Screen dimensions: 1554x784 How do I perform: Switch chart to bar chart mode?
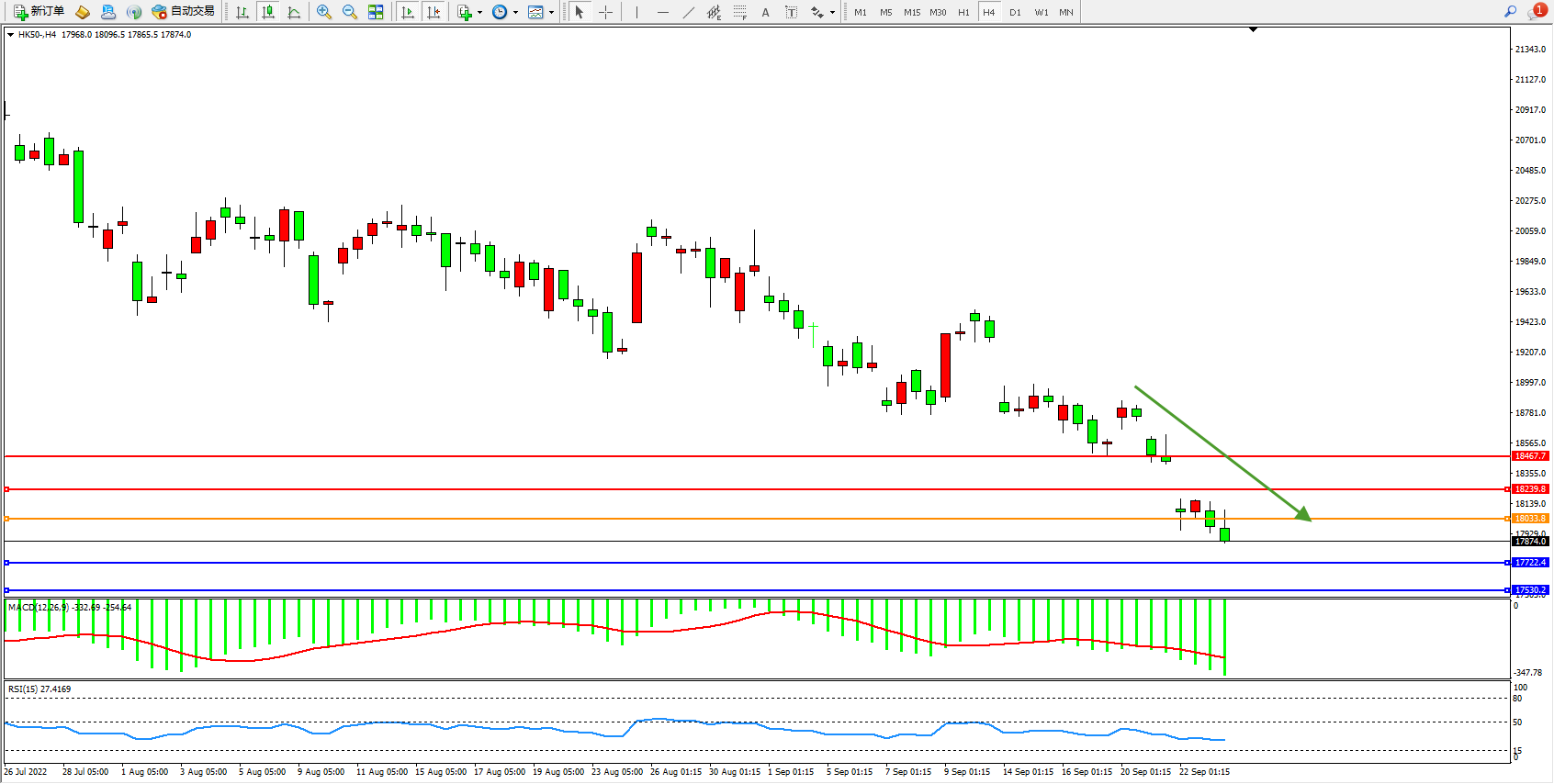click(242, 12)
